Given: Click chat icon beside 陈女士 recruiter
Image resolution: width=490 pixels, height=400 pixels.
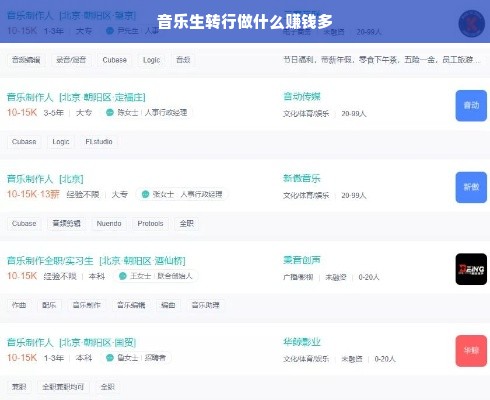Looking at the screenshot, I should [110, 113].
